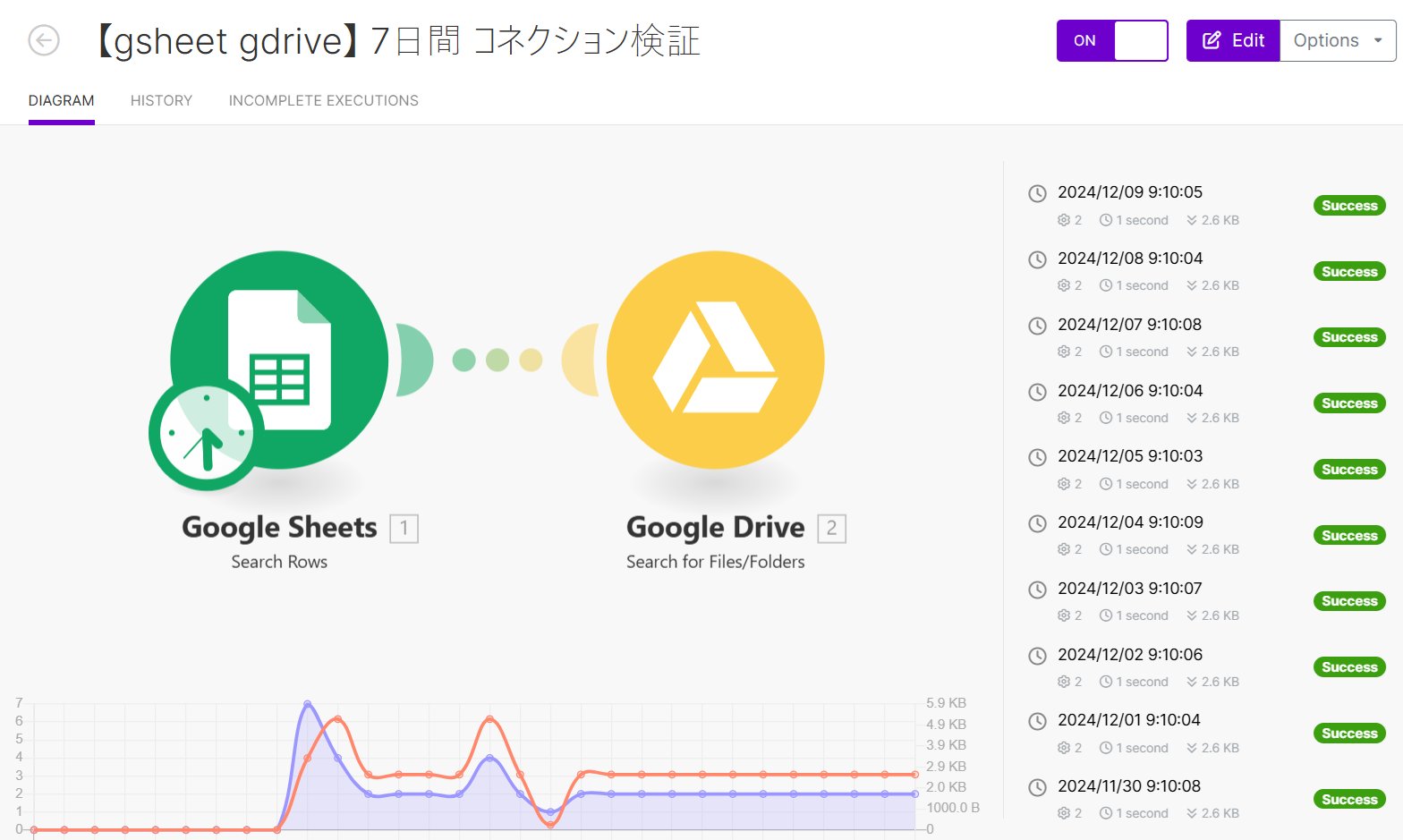Click the Success badge for 2024/12/05 run

tap(1349, 470)
